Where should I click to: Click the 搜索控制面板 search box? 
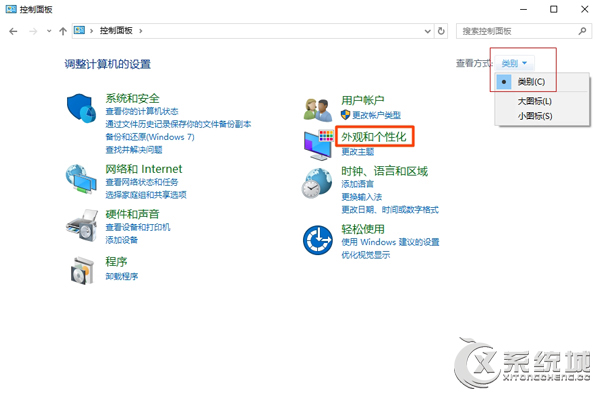pos(524,31)
